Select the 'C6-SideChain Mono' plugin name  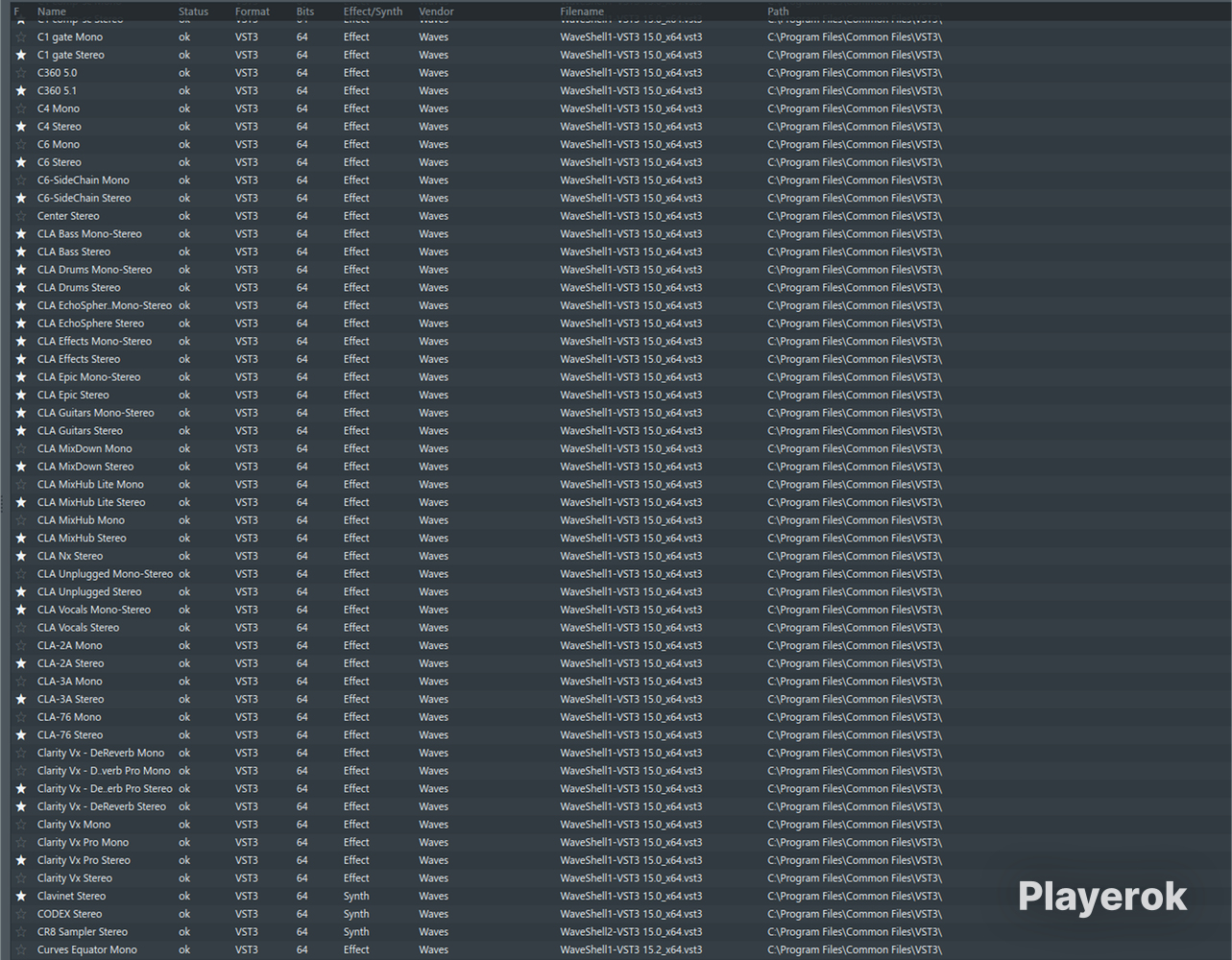84,180
